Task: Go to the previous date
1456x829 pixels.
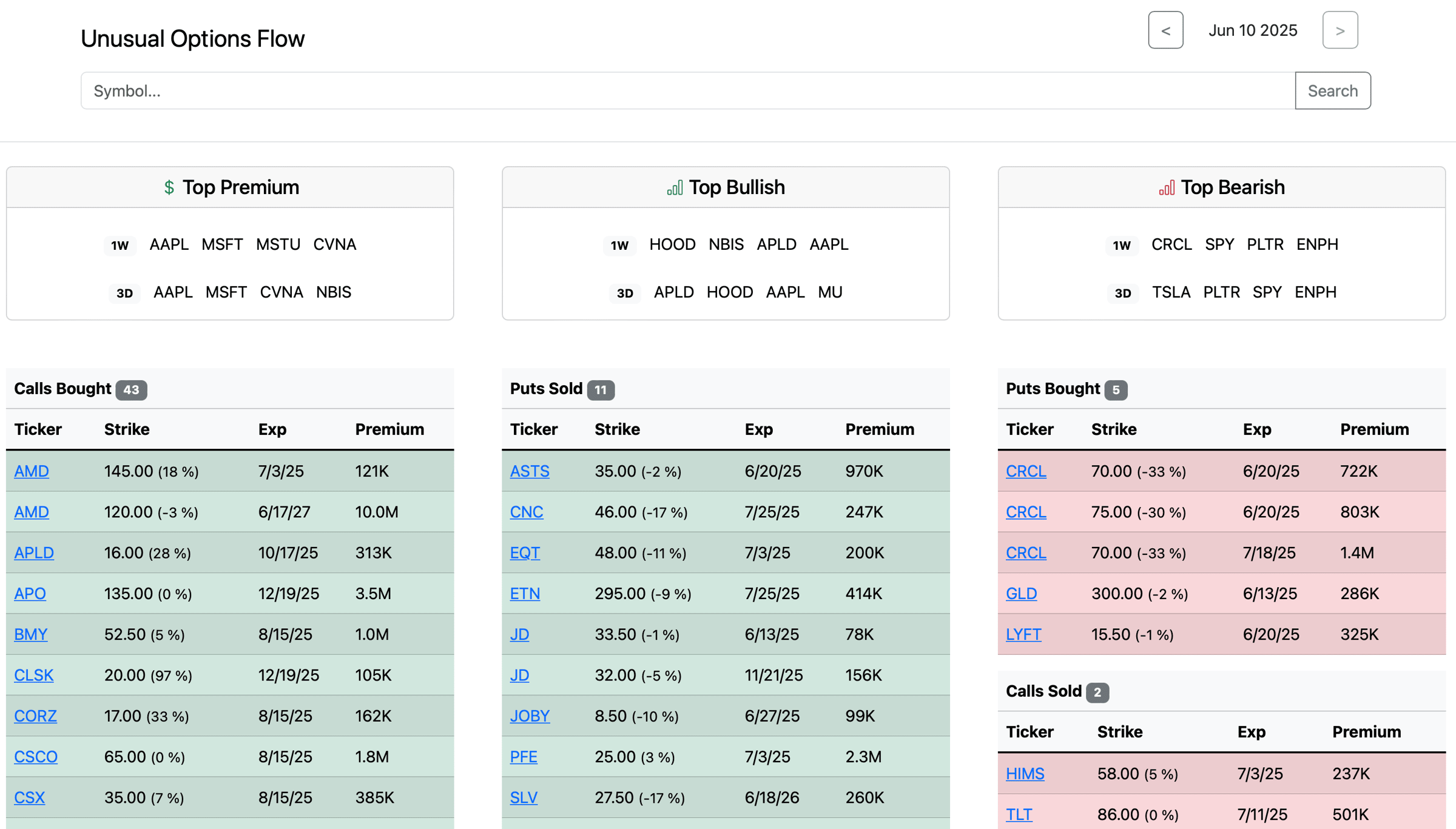Action: point(1165,30)
